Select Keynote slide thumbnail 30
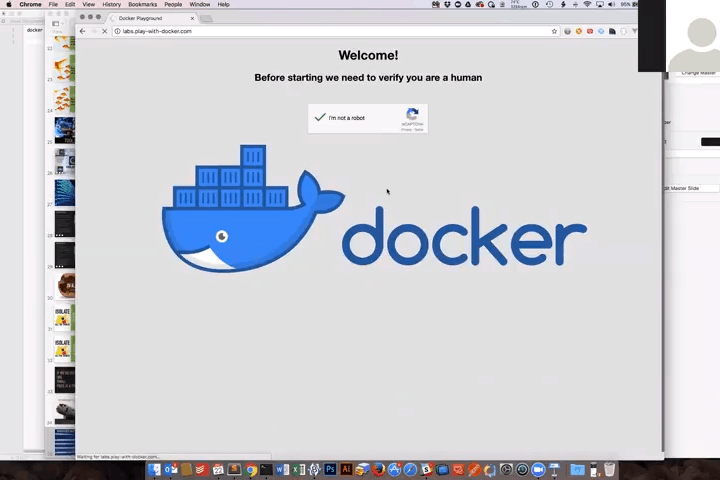 66,285
